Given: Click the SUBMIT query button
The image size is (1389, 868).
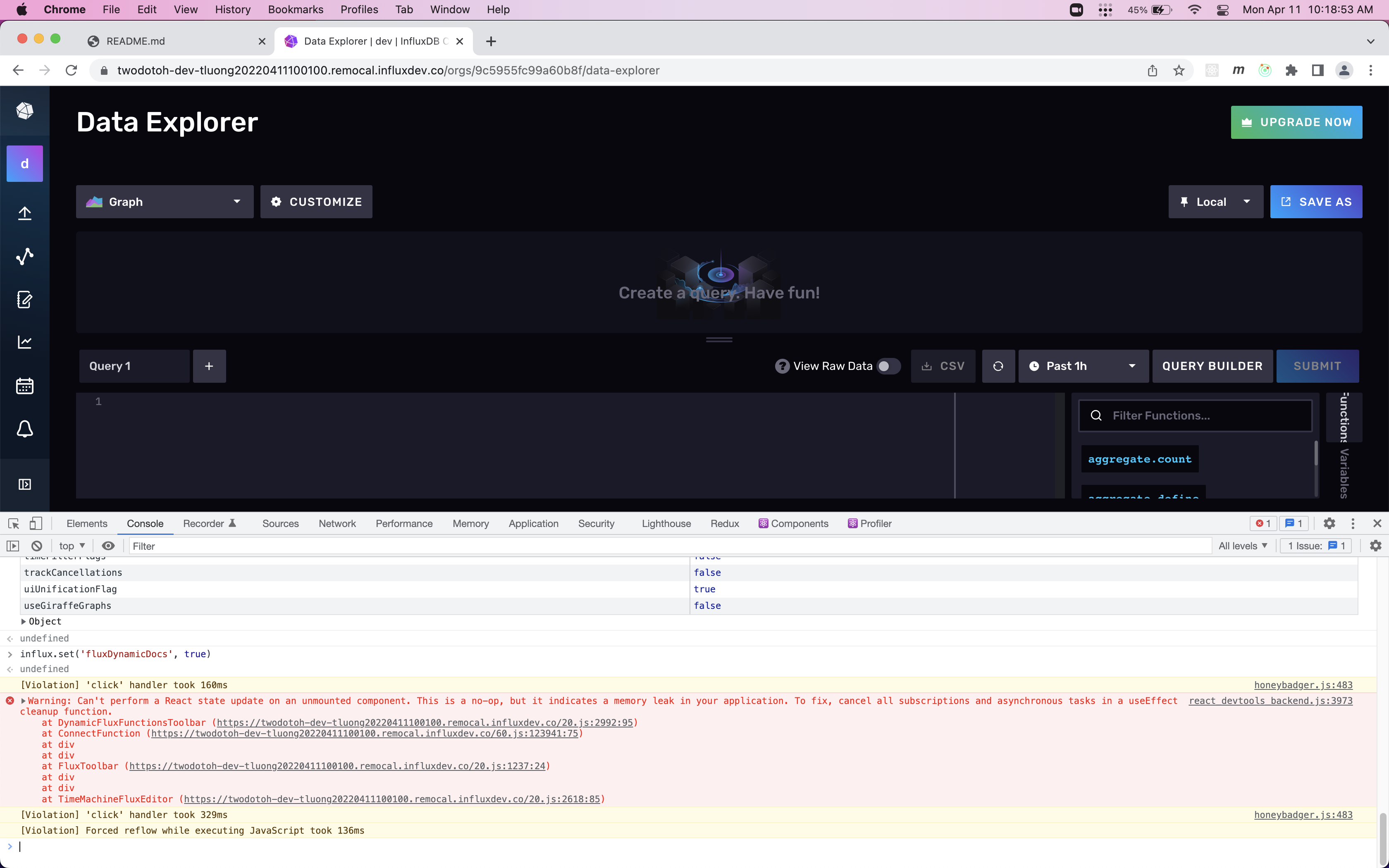Looking at the screenshot, I should (x=1317, y=366).
